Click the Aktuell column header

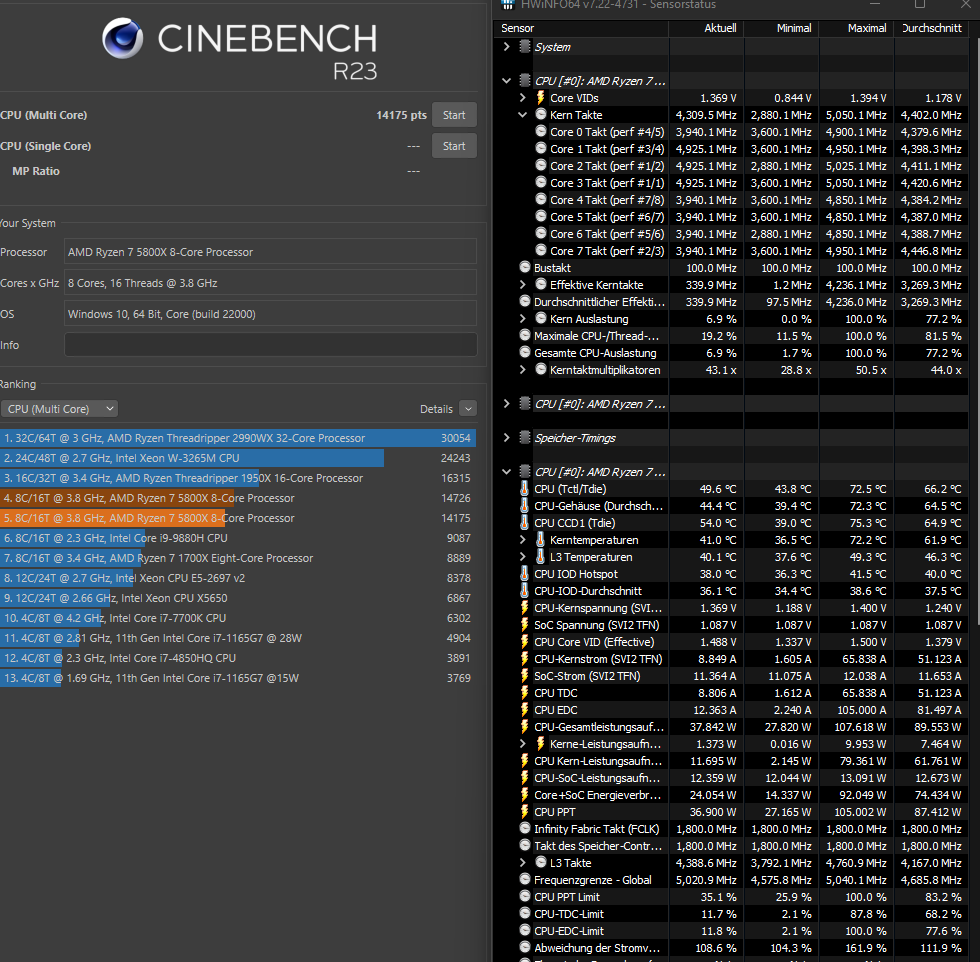pyautogui.click(x=706, y=28)
